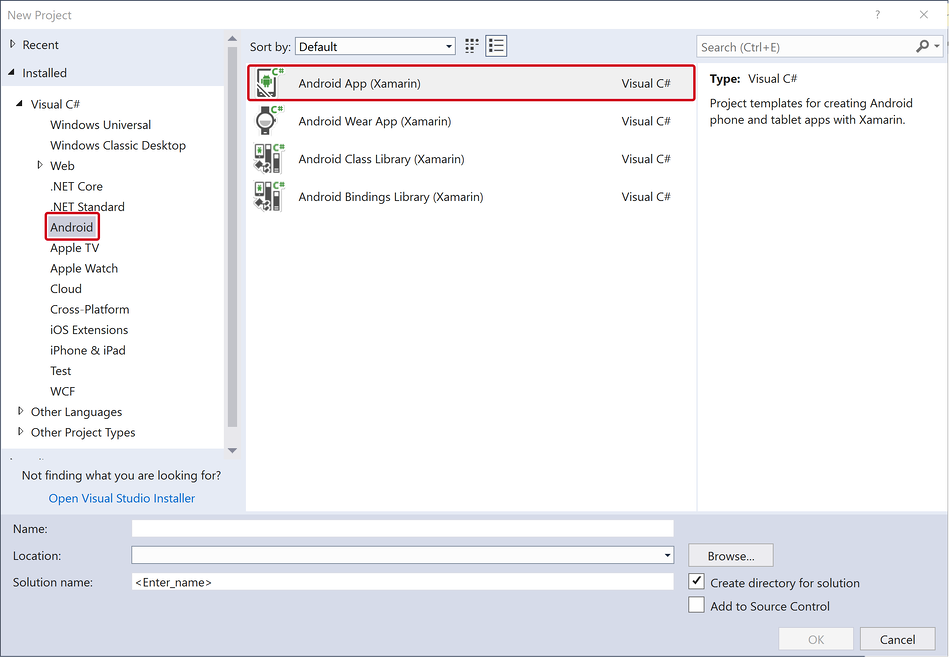Click the OK button
950x658 pixels.
pyautogui.click(x=815, y=639)
